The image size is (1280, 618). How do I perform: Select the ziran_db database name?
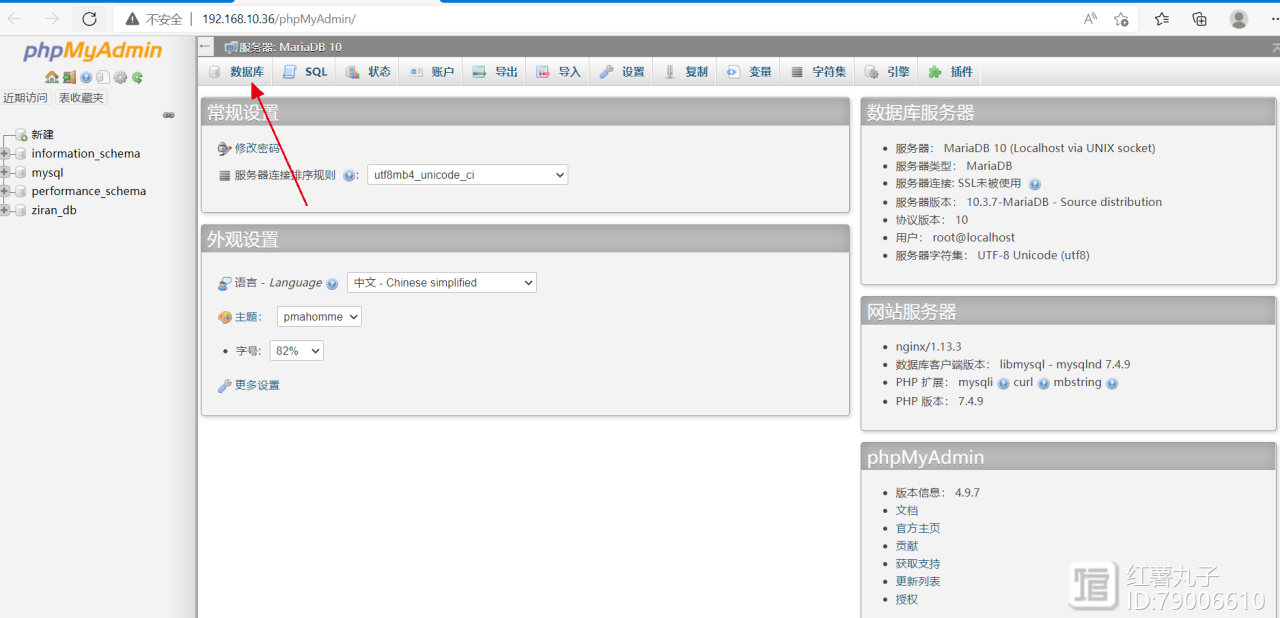tap(54, 210)
